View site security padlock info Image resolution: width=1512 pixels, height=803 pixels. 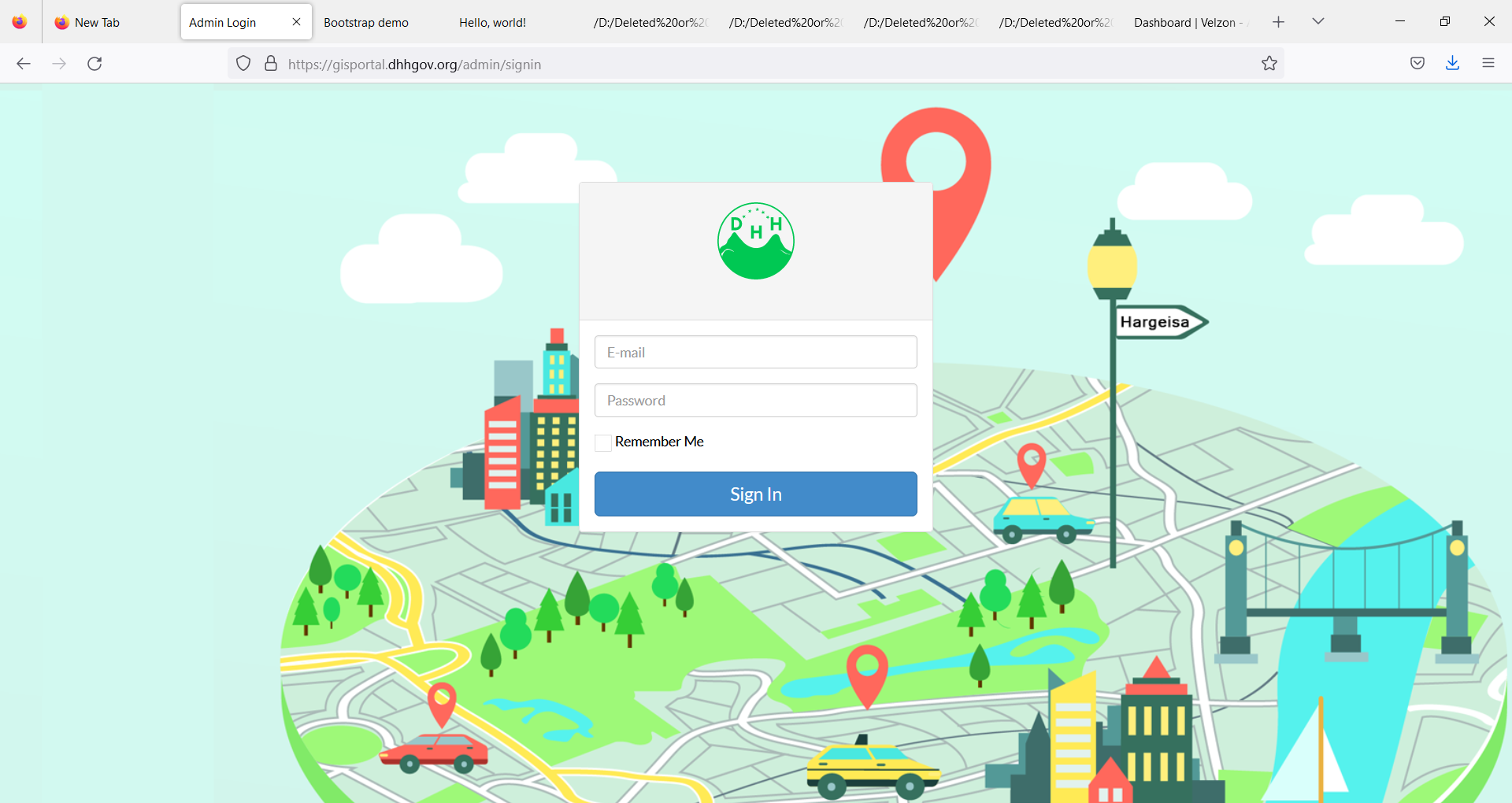click(x=271, y=64)
